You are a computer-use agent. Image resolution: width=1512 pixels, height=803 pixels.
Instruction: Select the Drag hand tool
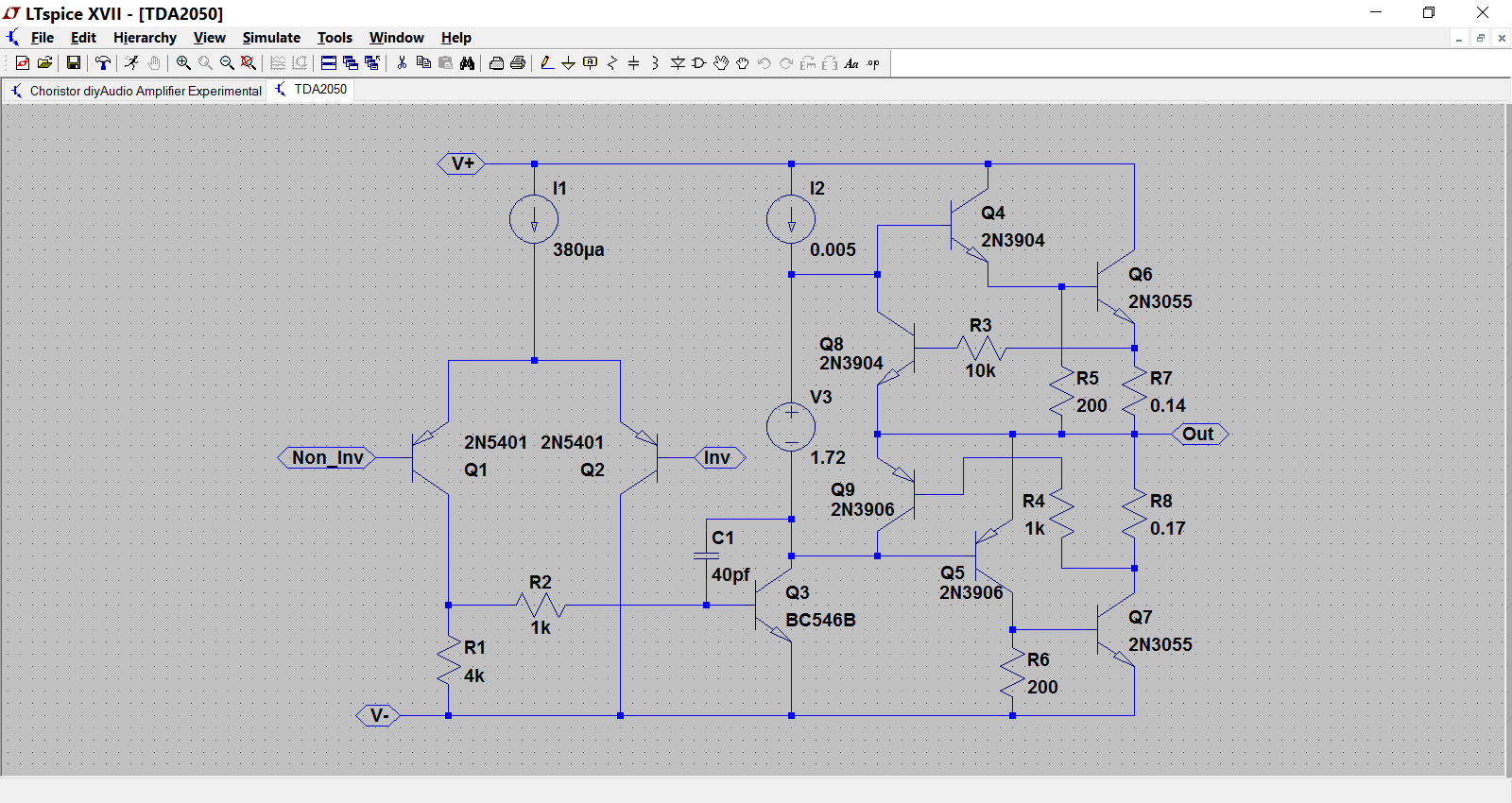743,63
